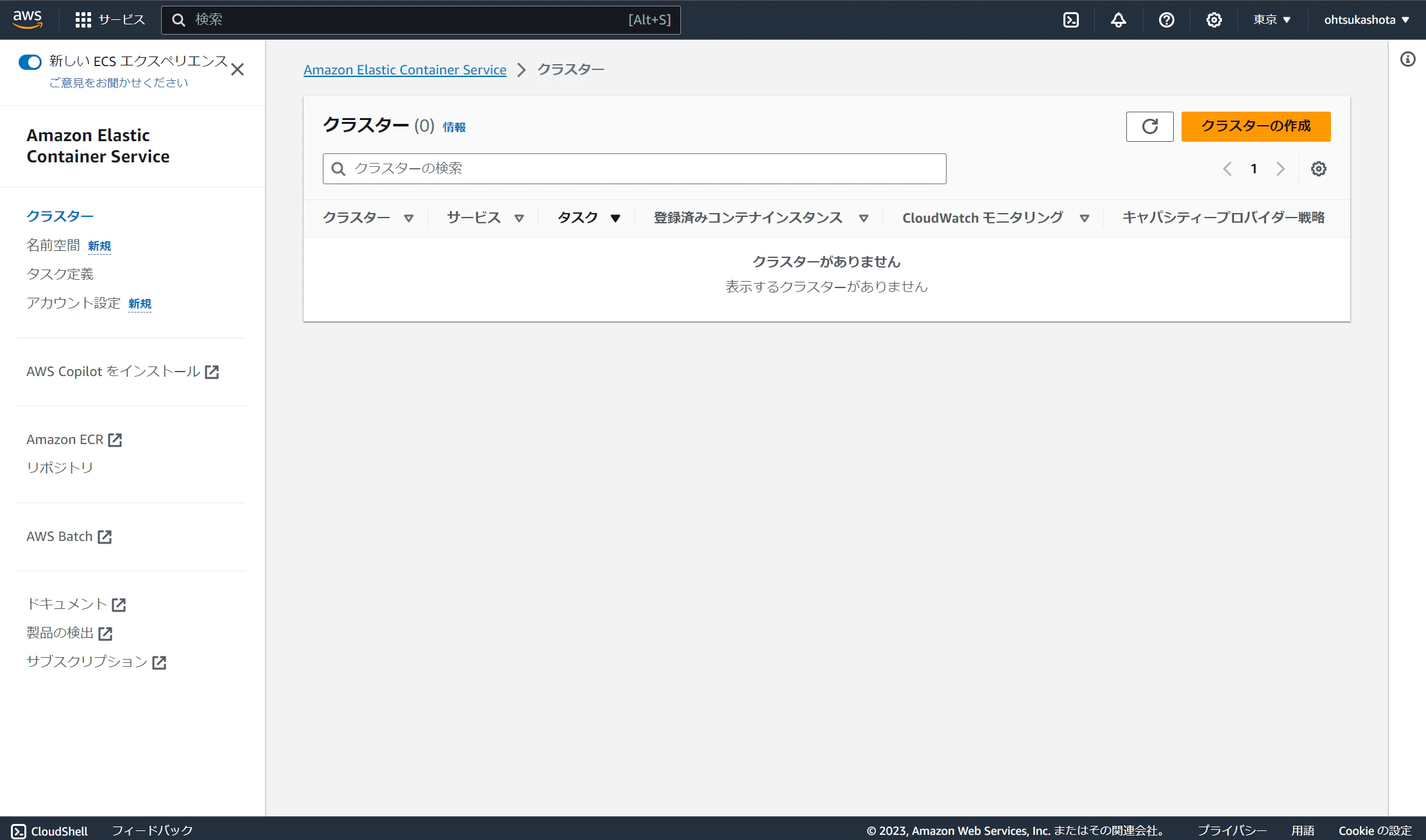Open the Amazon ECR link
Screen dimensions: 1426x840
65,440
